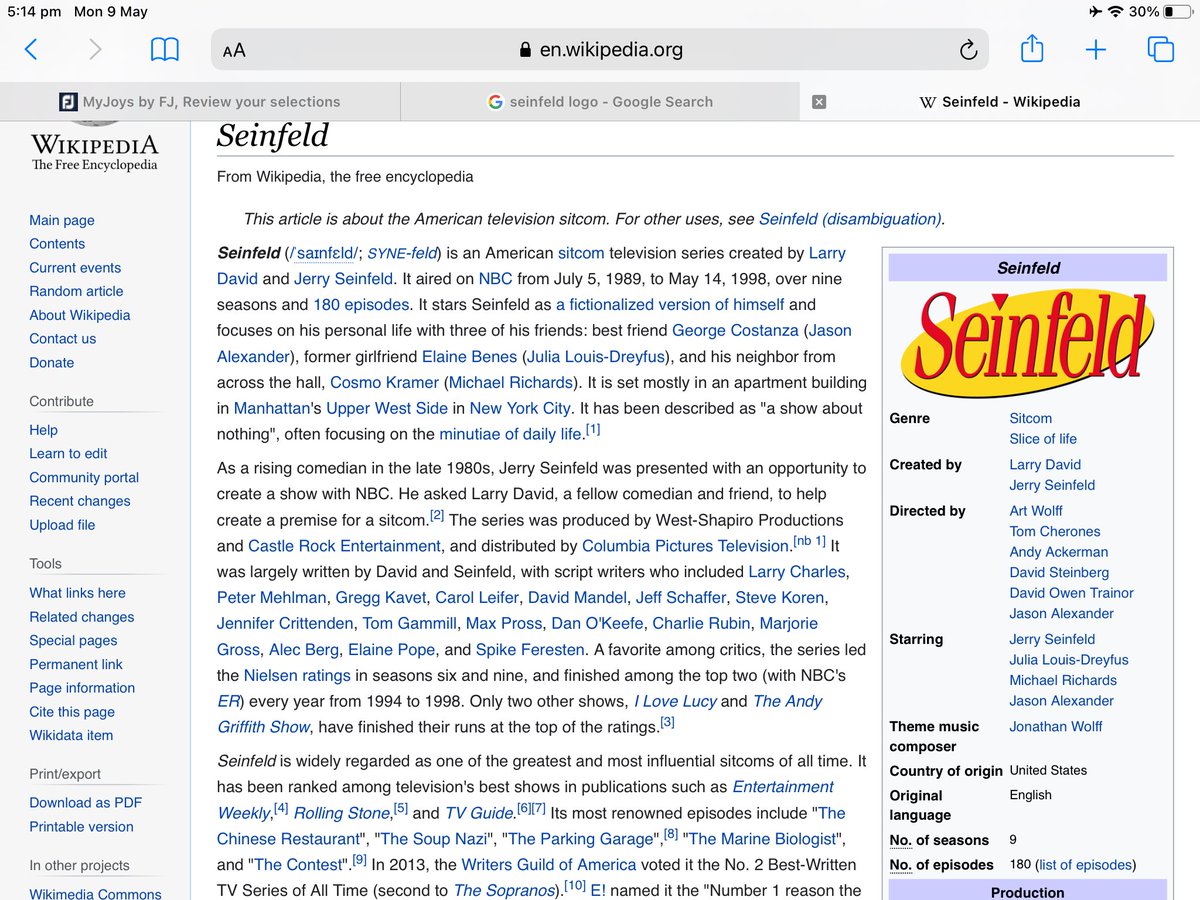Open Main page in sidebar
The width and height of the screenshot is (1200, 900).
pos(62,220)
